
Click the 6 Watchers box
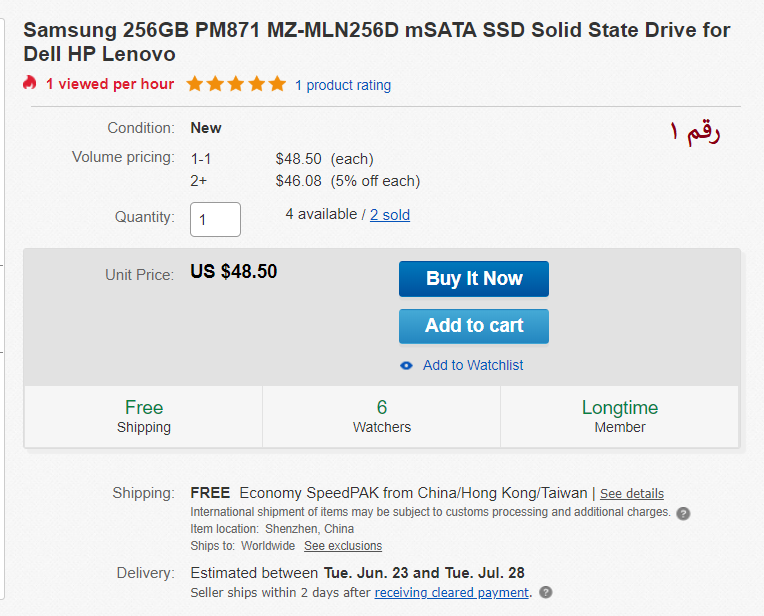(x=382, y=416)
